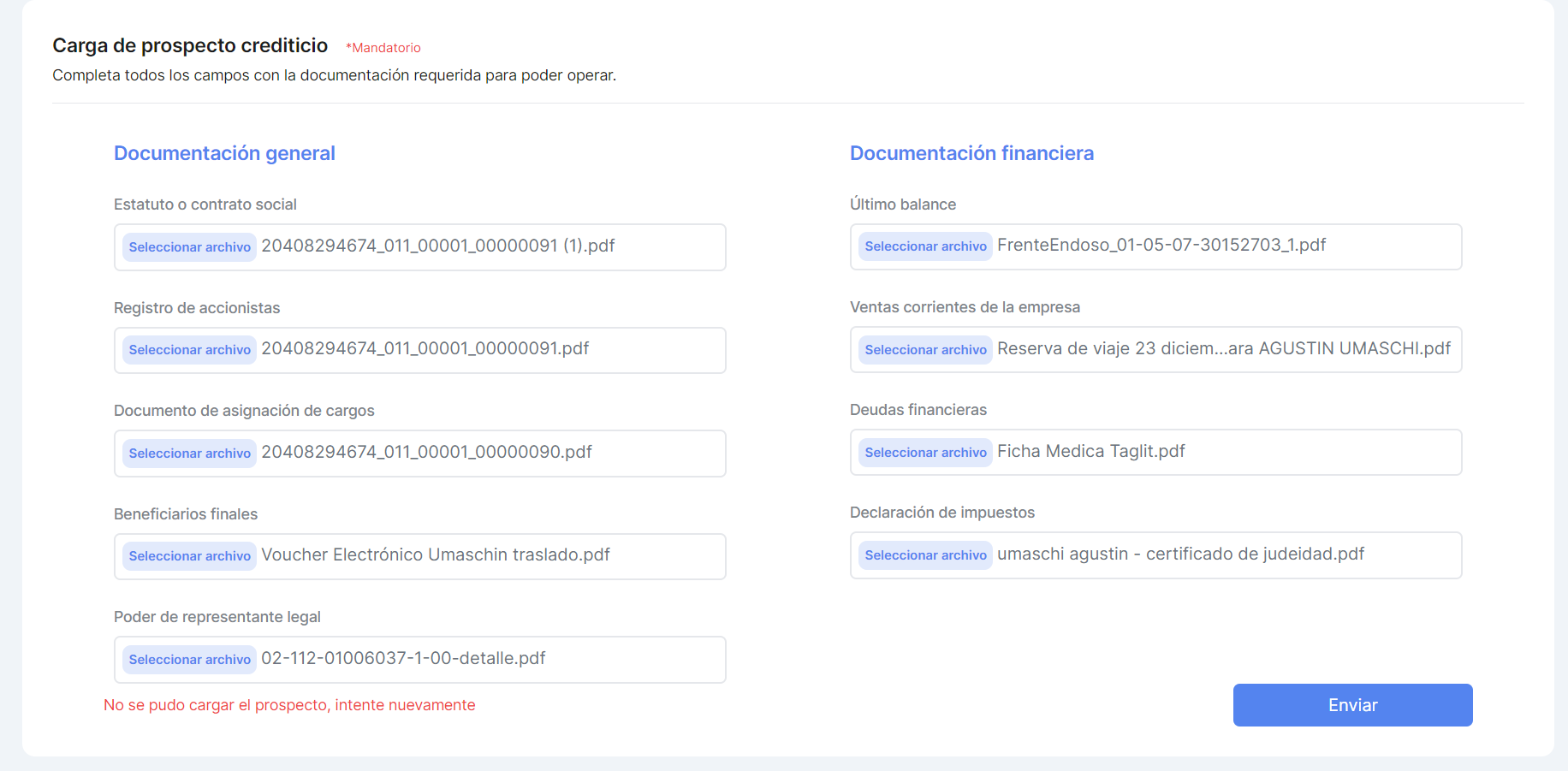Click the 20408294674_011_00001_00000091 (1).pdf file field
Image resolution: width=1568 pixels, height=771 pixels.
(437, 246)
